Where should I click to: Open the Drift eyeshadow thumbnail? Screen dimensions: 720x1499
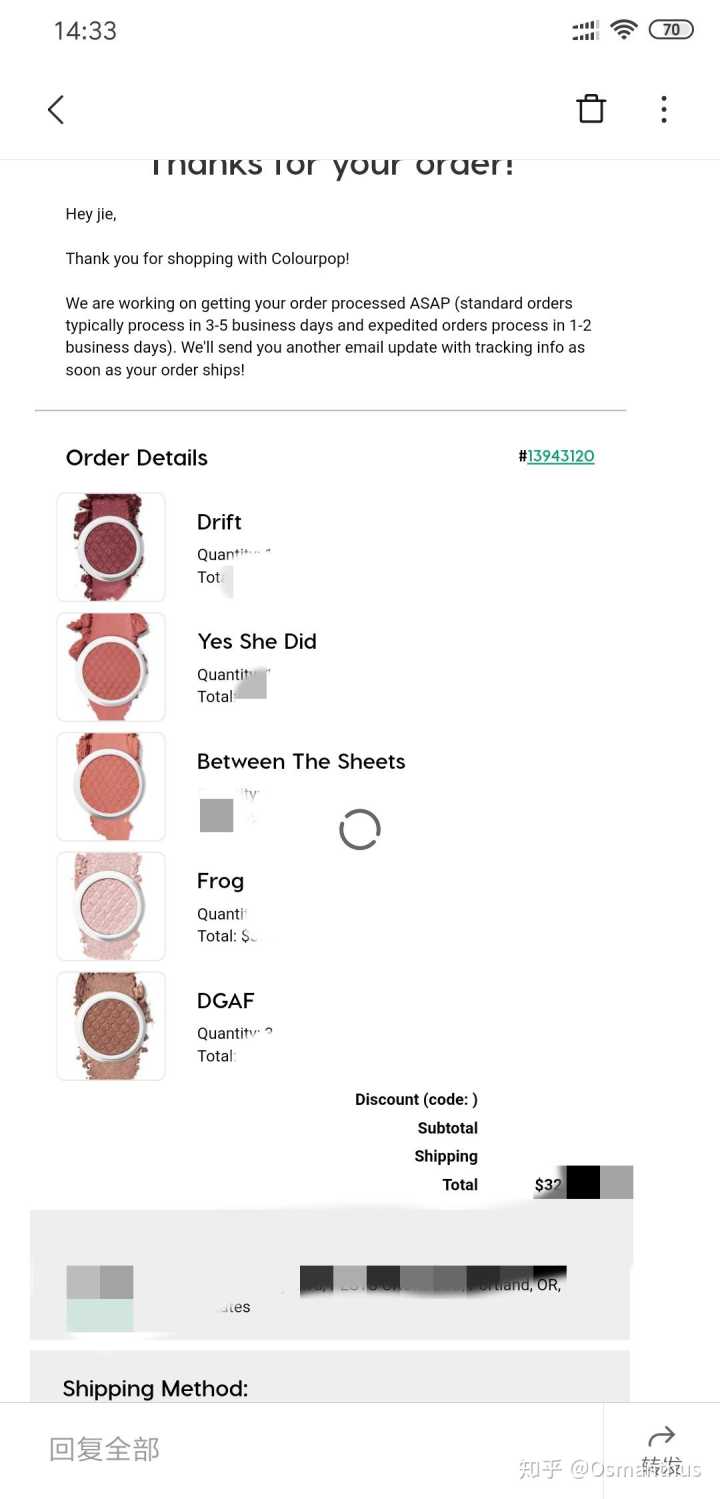click(111, 547)
